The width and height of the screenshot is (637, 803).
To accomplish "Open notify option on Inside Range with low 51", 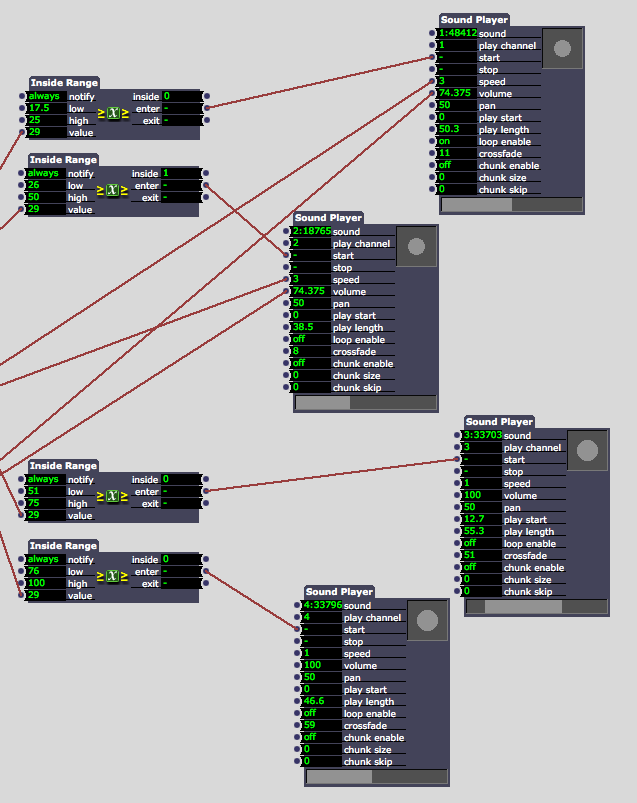I will coord(45,479).
